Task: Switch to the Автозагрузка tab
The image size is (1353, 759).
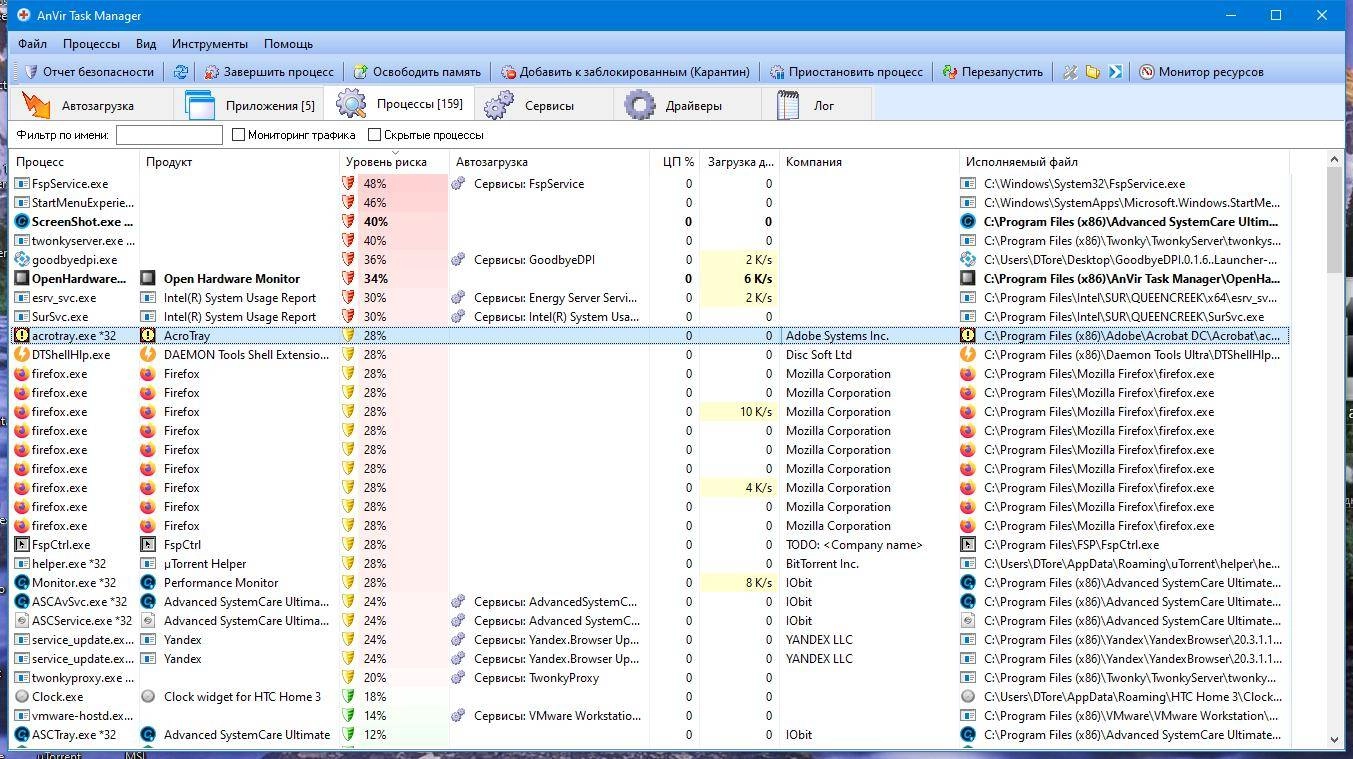Action: [x=90, y=105]
